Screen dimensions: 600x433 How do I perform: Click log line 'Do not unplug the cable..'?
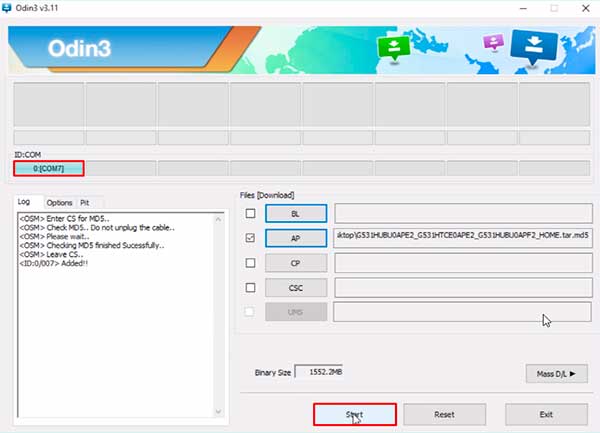tap(132, 228)
